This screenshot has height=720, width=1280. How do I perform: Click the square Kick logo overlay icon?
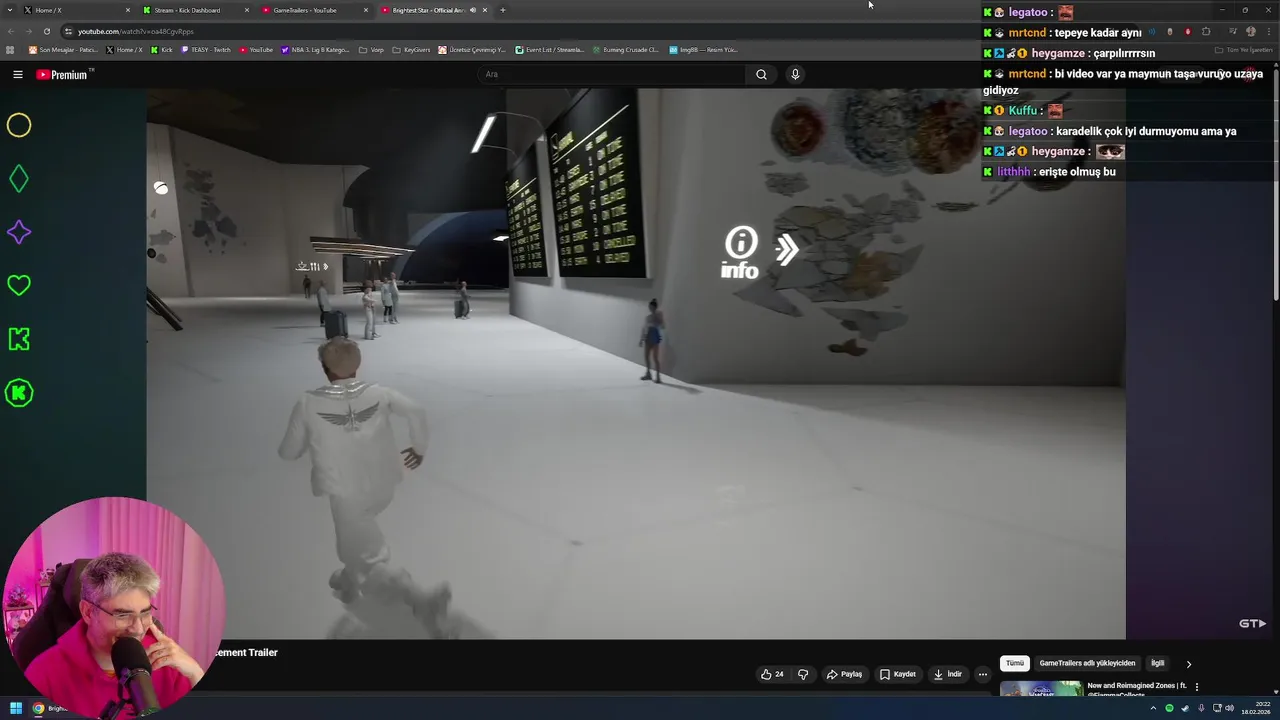(x=19, y=339)
